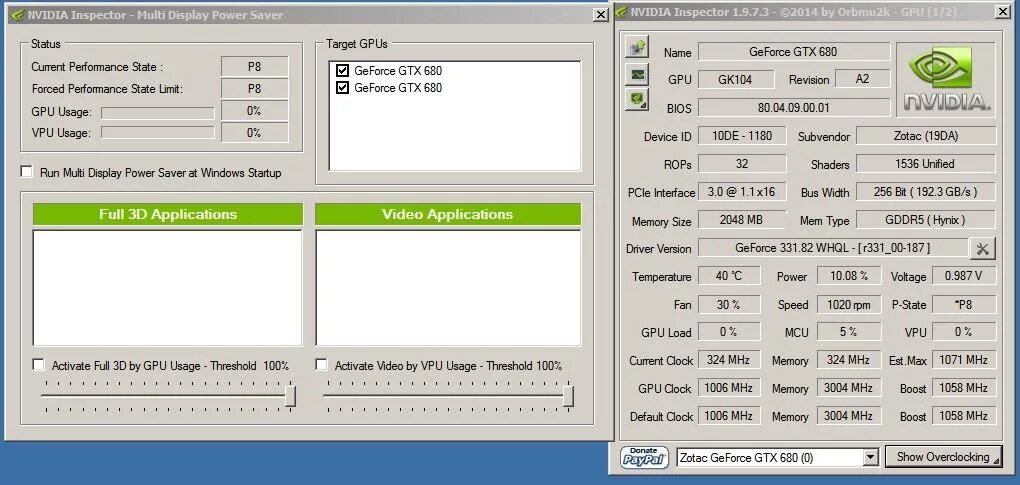Click NVIDIA Inspector main window title icon

pyautogui.click(x=623, y=12)
